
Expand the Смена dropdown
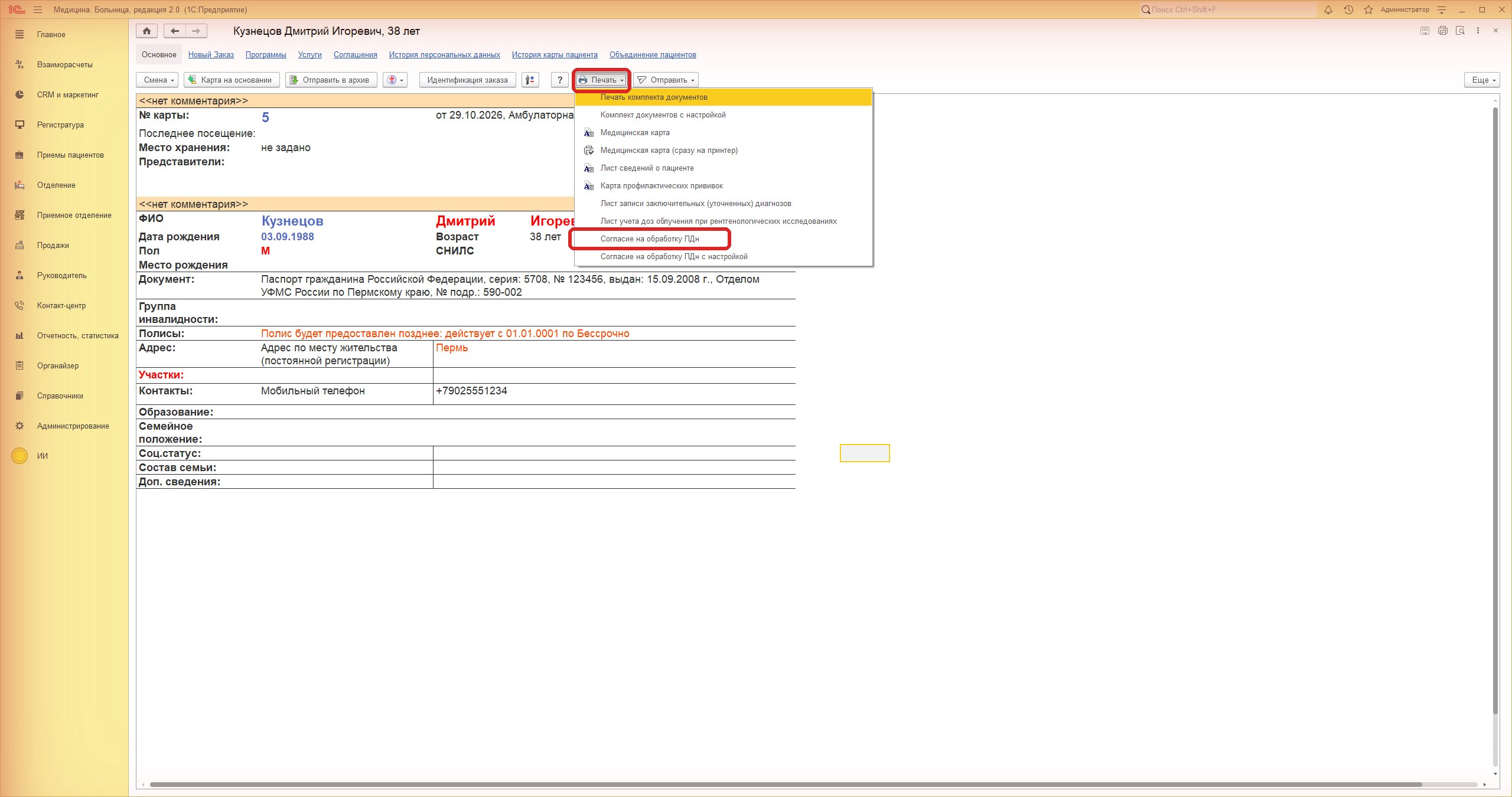tap(157, 80)
